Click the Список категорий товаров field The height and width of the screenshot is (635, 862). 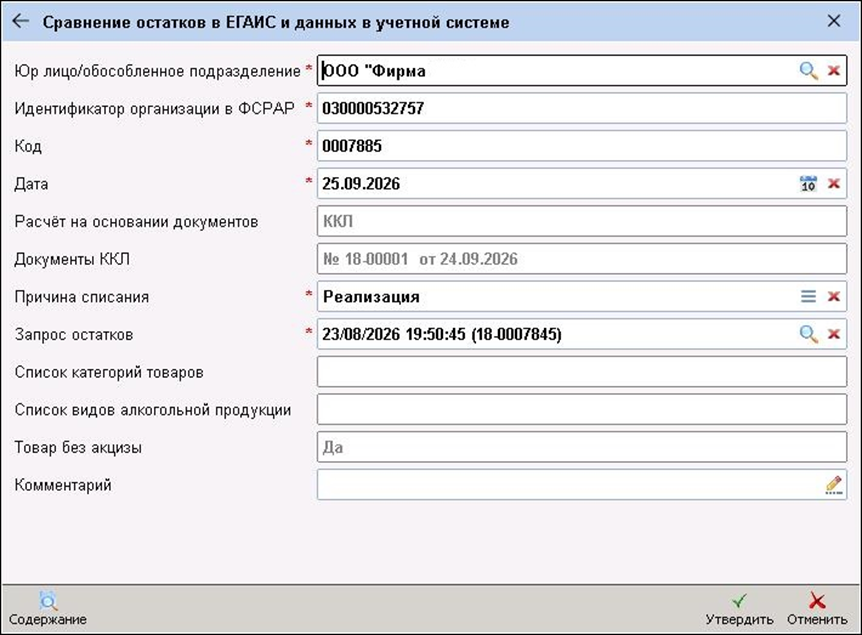click(x=582, y=372)
